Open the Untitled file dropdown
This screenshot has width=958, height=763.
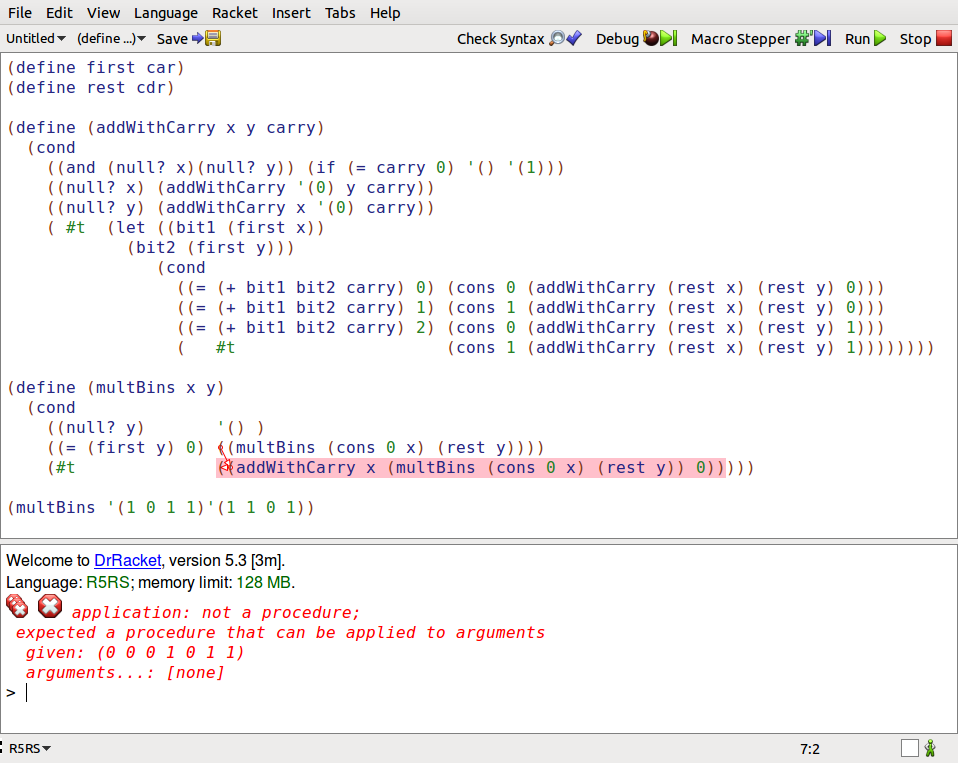tap(36, 39)
